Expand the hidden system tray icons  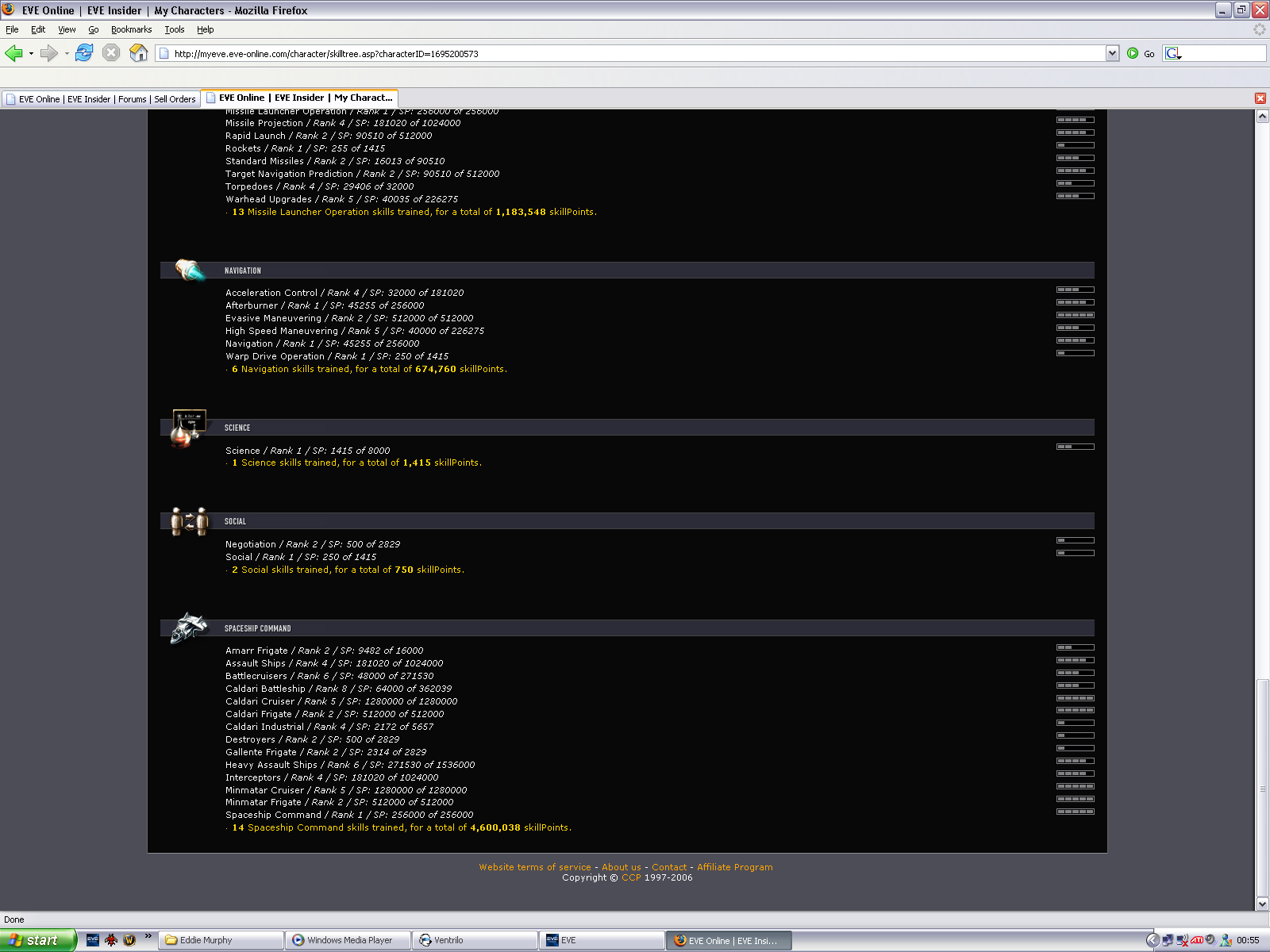pos(1153,940)
